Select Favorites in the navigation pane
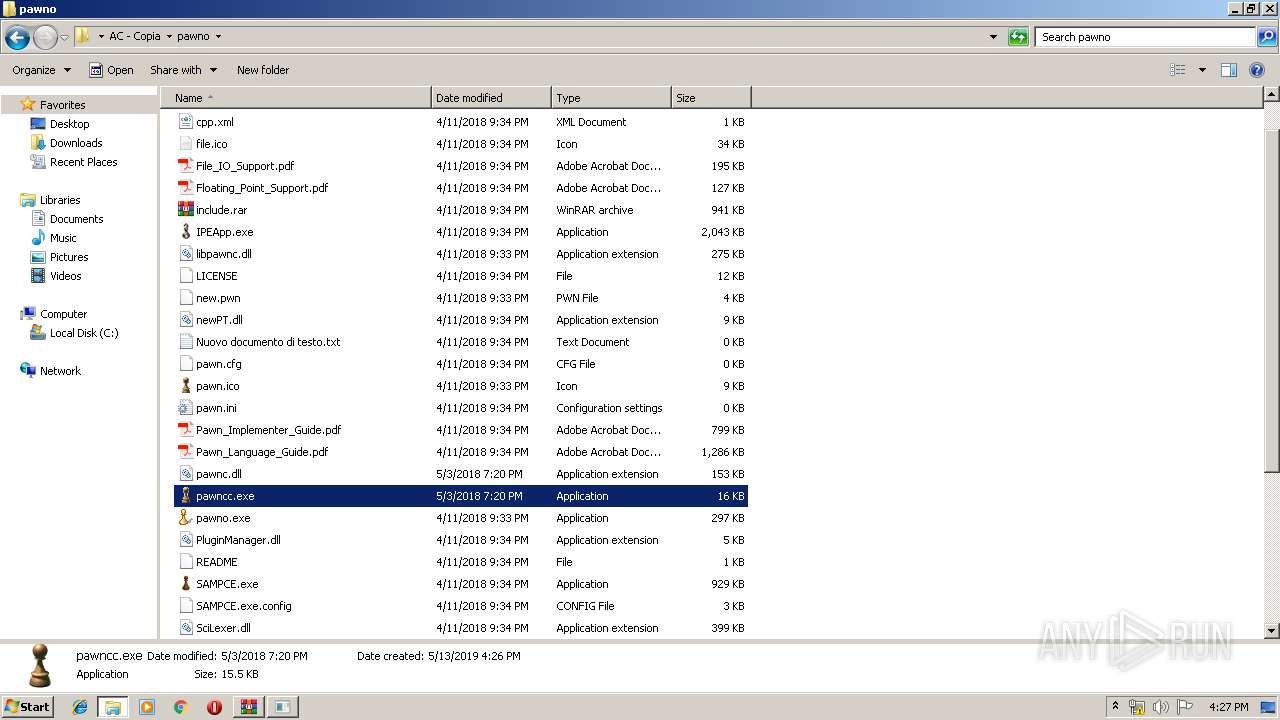This screenshot has width=1280, height=720. [x=62, y=105]
